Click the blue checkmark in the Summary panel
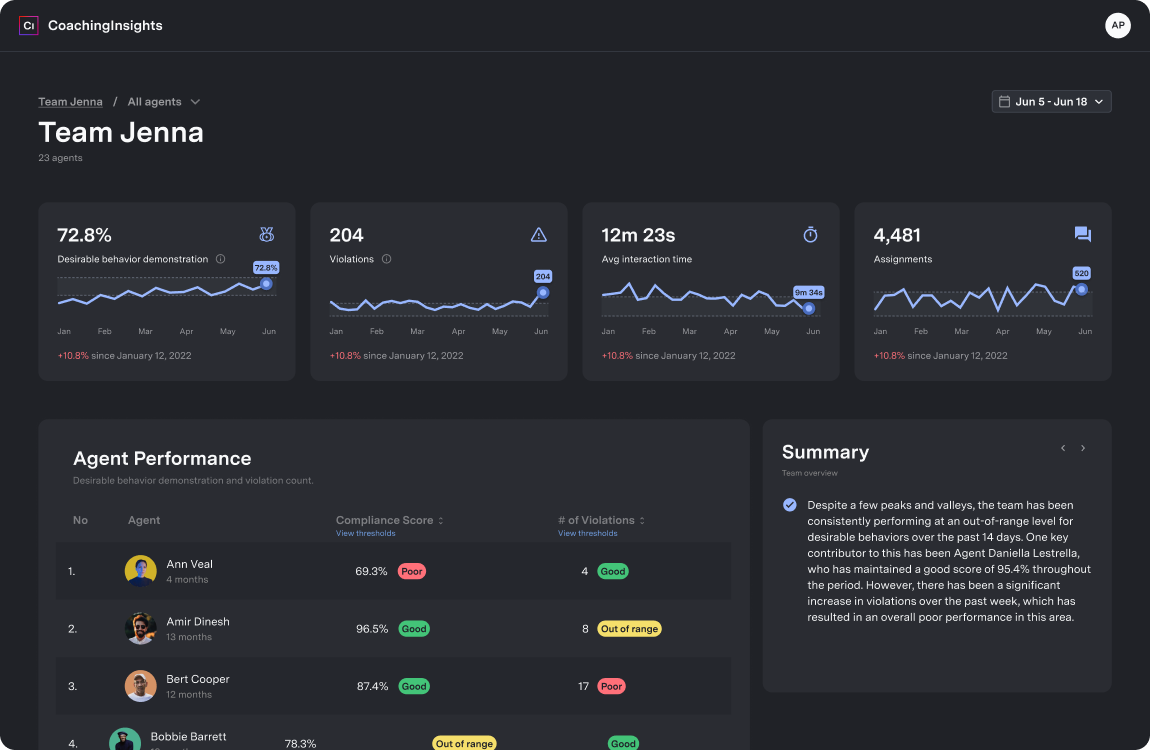Viewport: 1150px width, 750px height. tap(789, 505)
